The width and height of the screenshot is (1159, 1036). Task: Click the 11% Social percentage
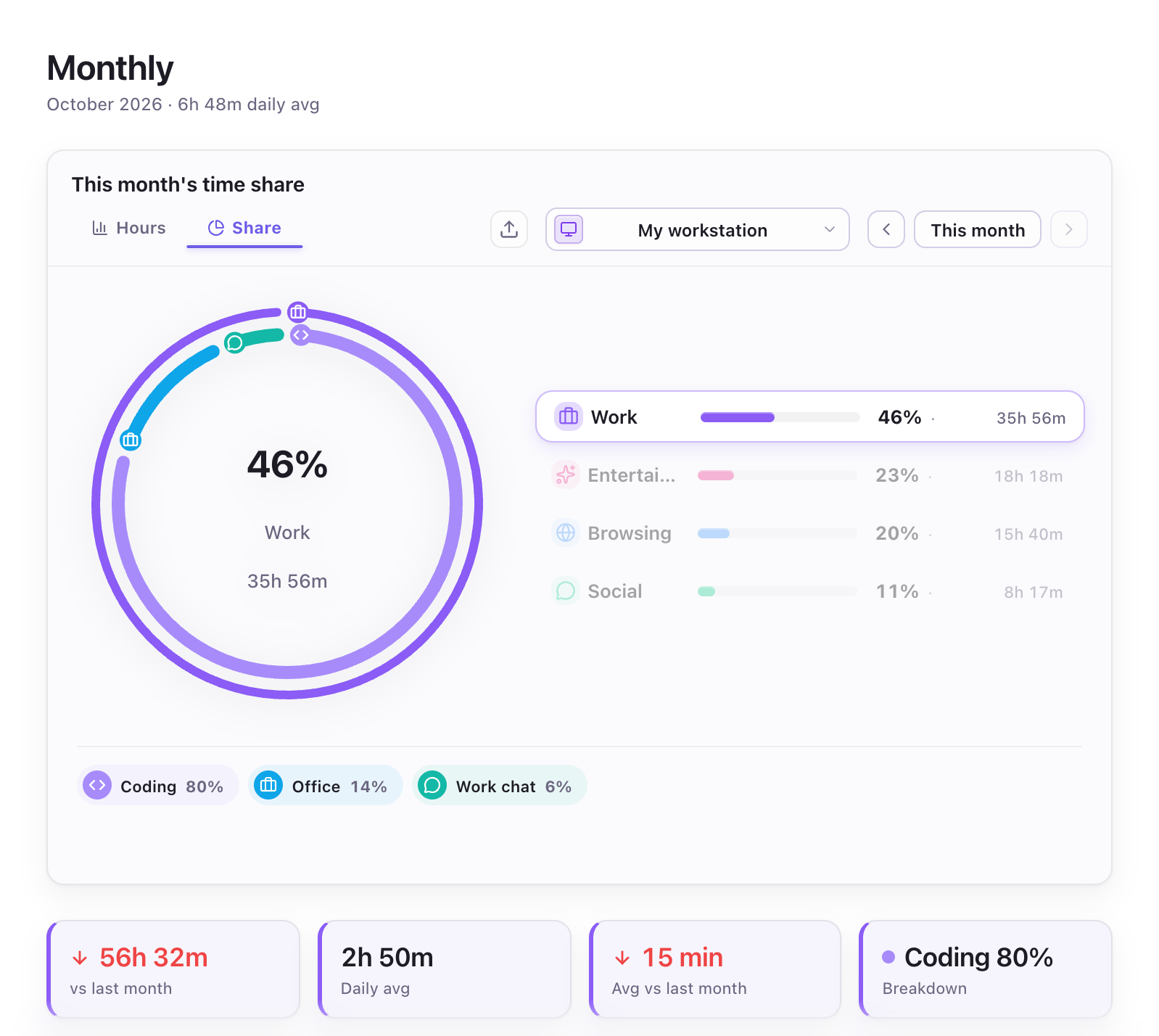click(897, 591)
